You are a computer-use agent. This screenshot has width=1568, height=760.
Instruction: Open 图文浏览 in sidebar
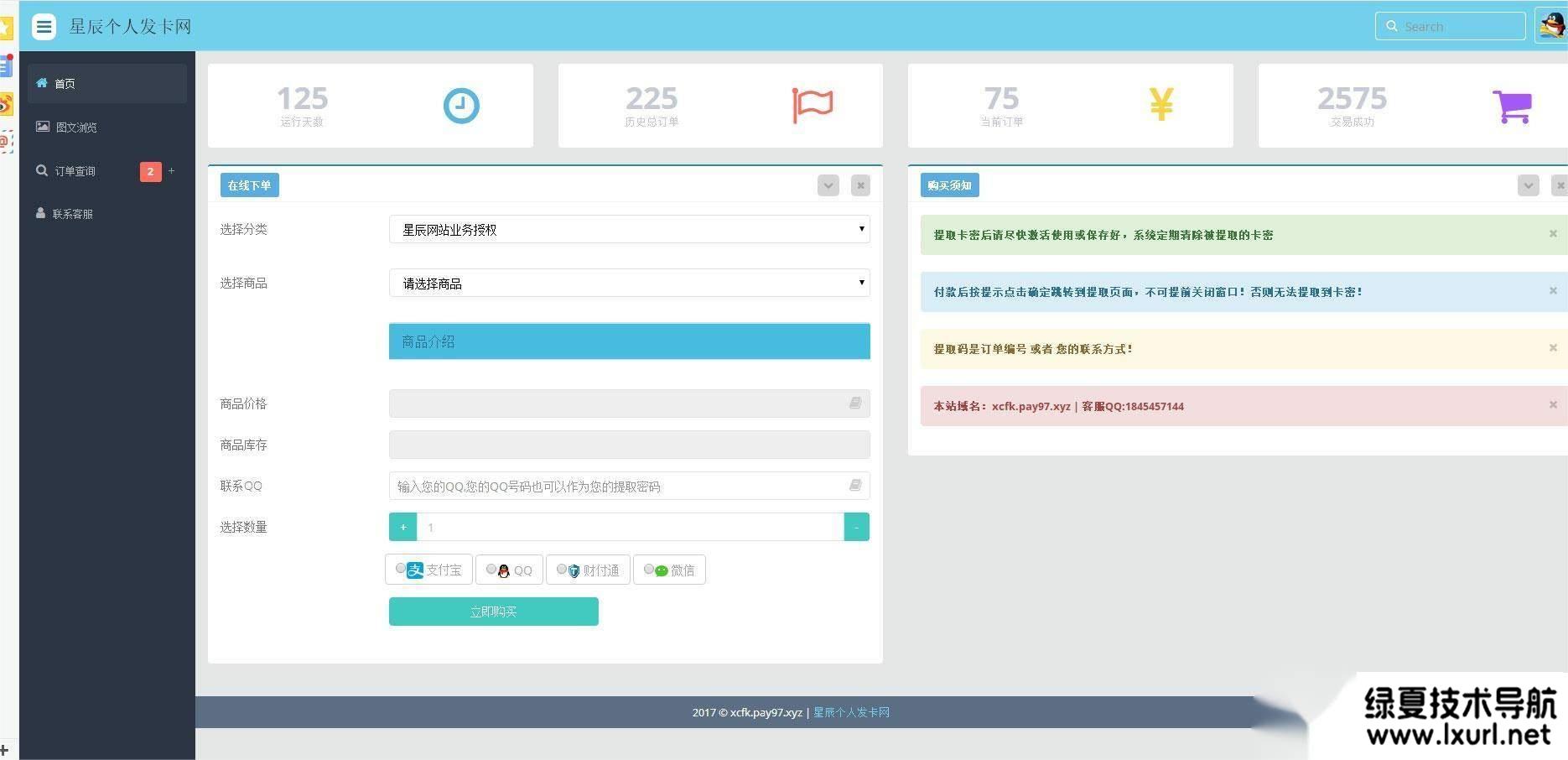coord(107,127)
